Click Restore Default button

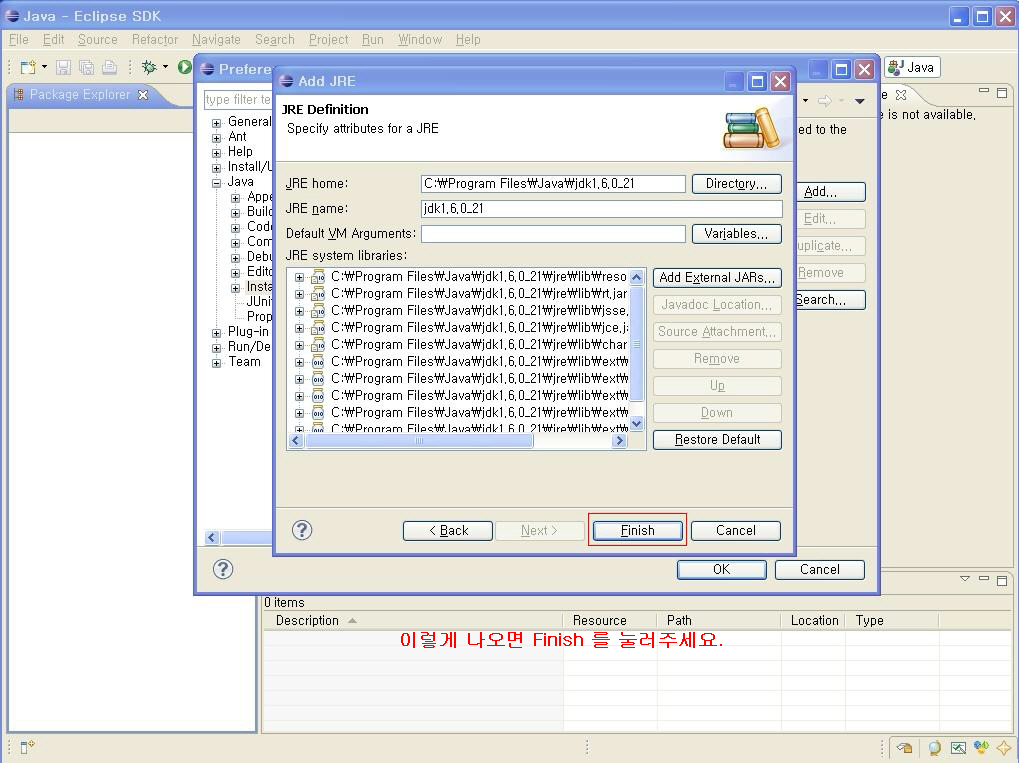[x=717, y=439]
